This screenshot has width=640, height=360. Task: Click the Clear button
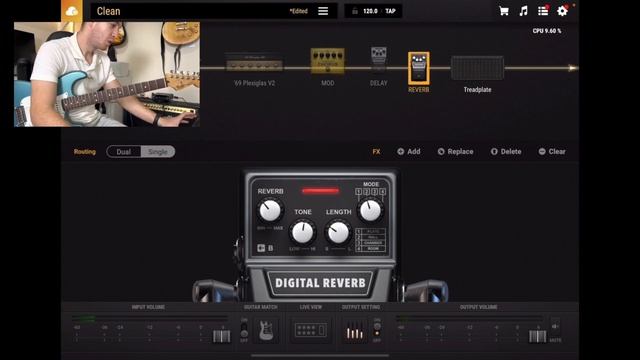[552, 151]
